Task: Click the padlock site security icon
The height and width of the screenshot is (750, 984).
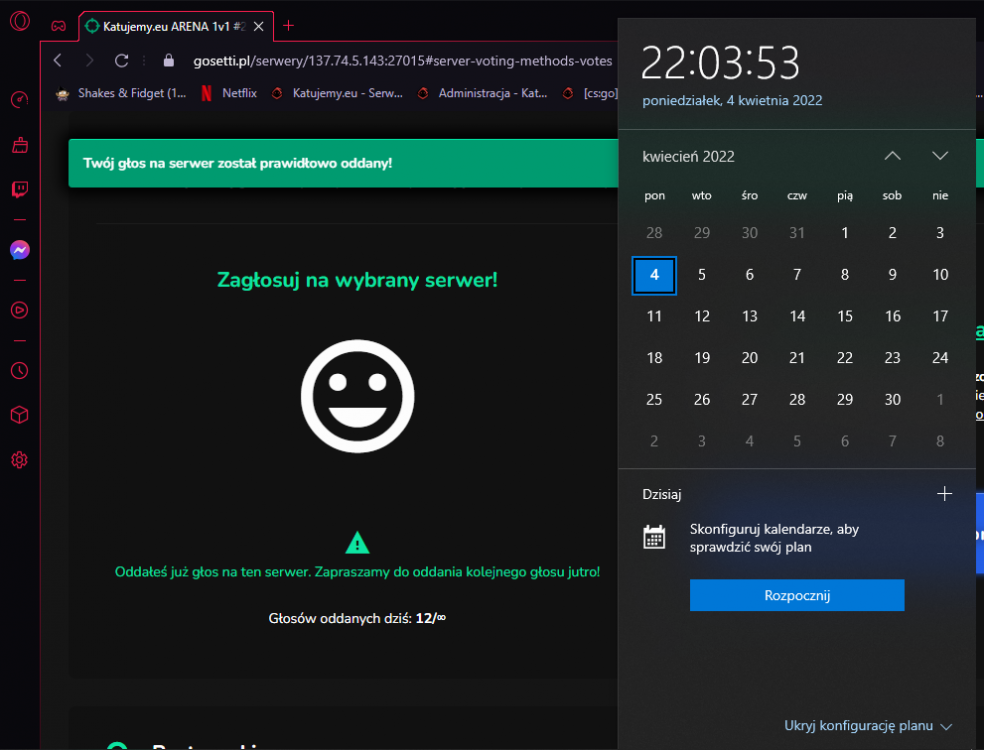Action: coord(168,60)
